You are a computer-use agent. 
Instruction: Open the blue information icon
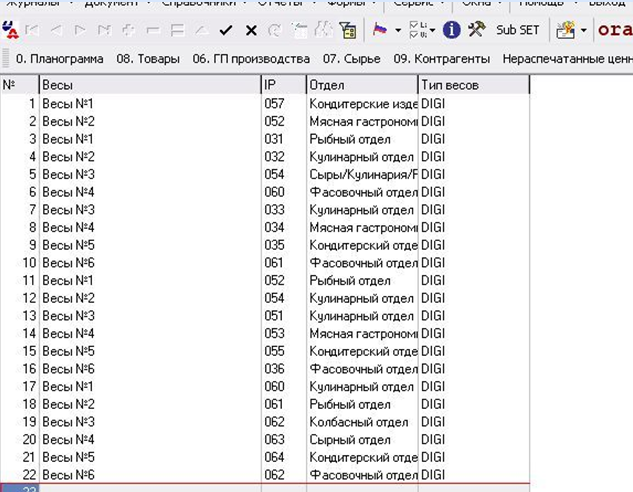(451, 30)
